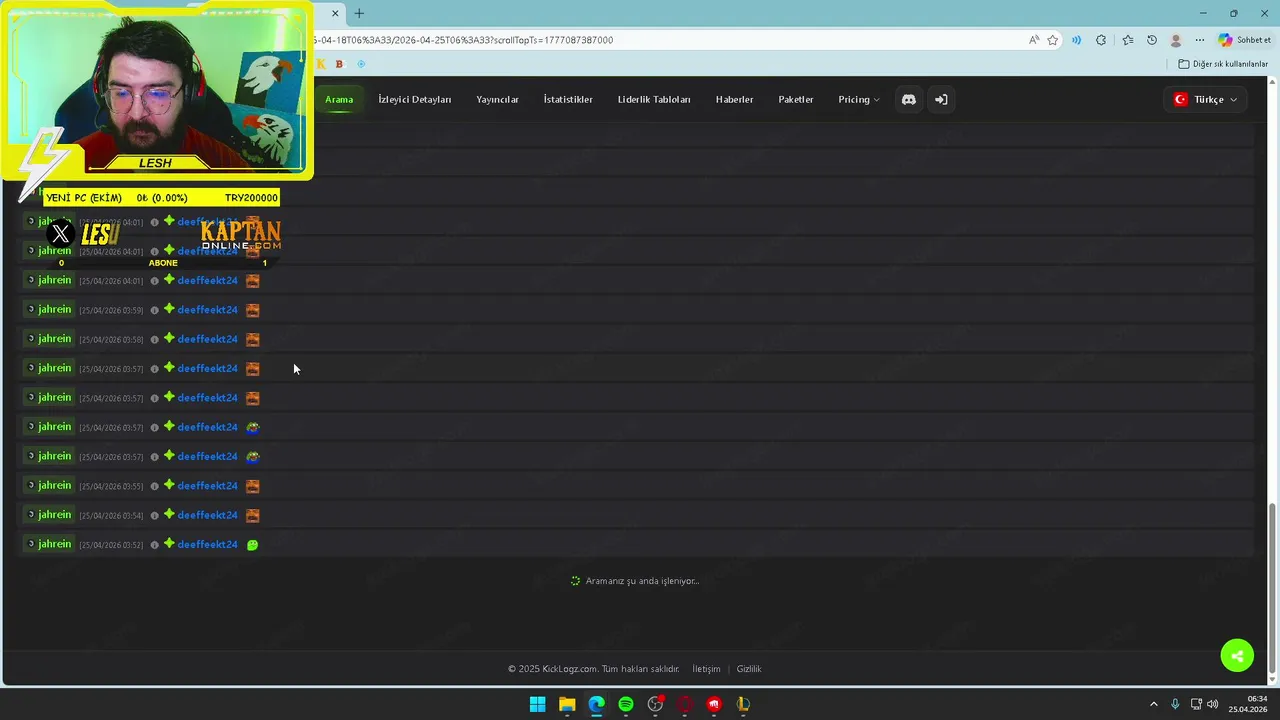Open browser extensions puzzle icon
This screenshot has width=1280, height=720.
coord(1101,40)
